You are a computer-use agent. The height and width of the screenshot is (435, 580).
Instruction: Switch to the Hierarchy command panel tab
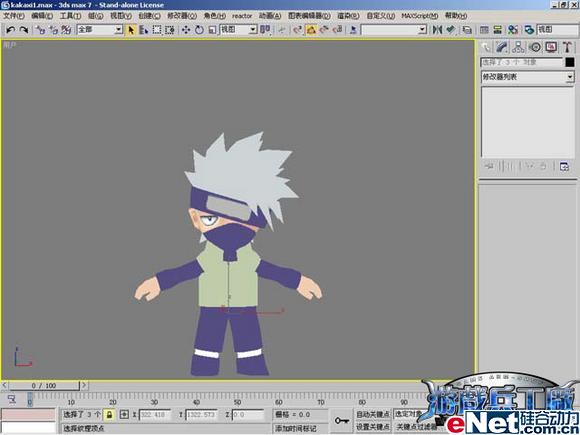[518, 47]
